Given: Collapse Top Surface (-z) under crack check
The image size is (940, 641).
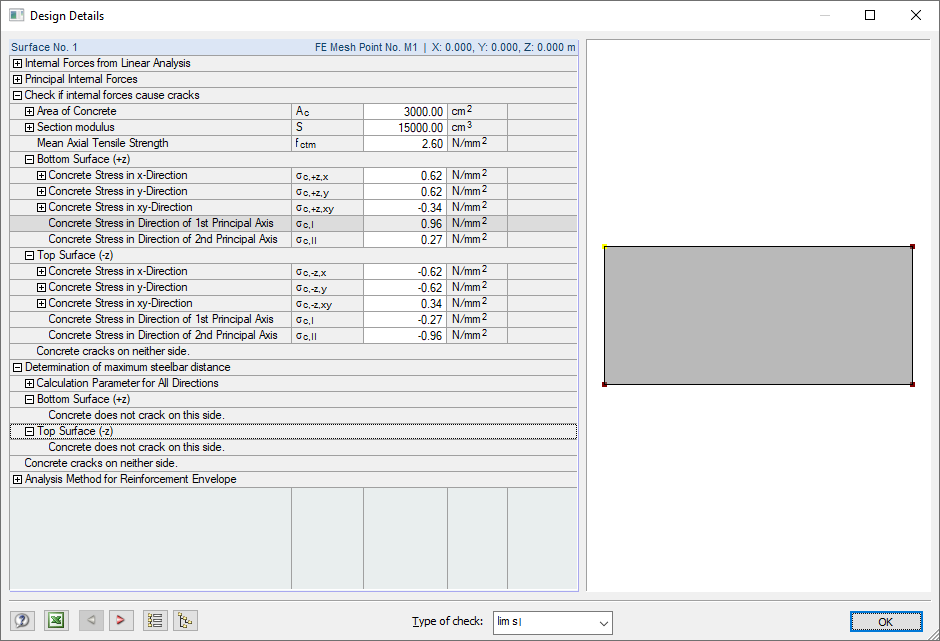Looking at the screenshot, I should [29, 255].
